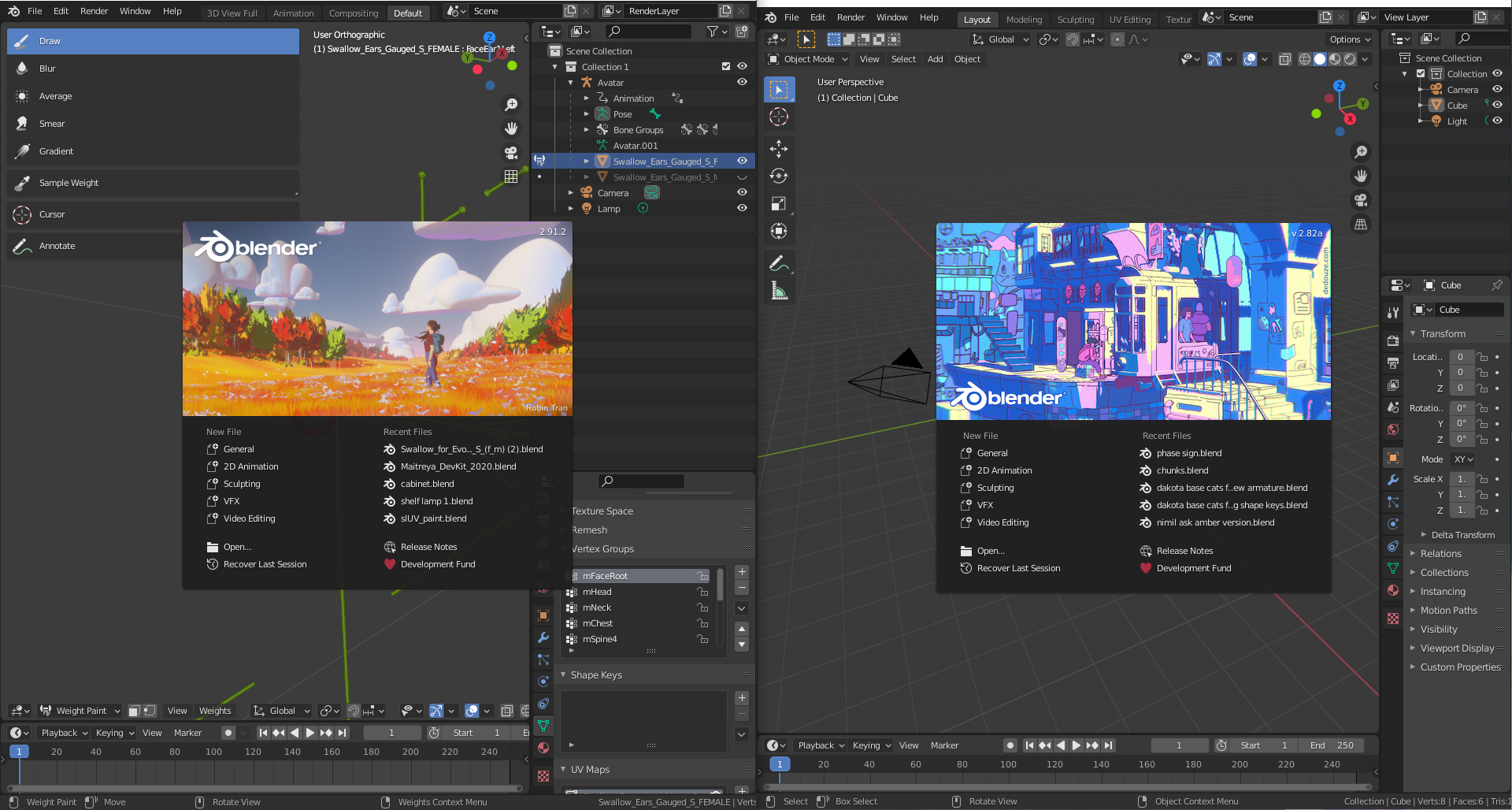Select the Smear weight paint tool

point(52,124)
